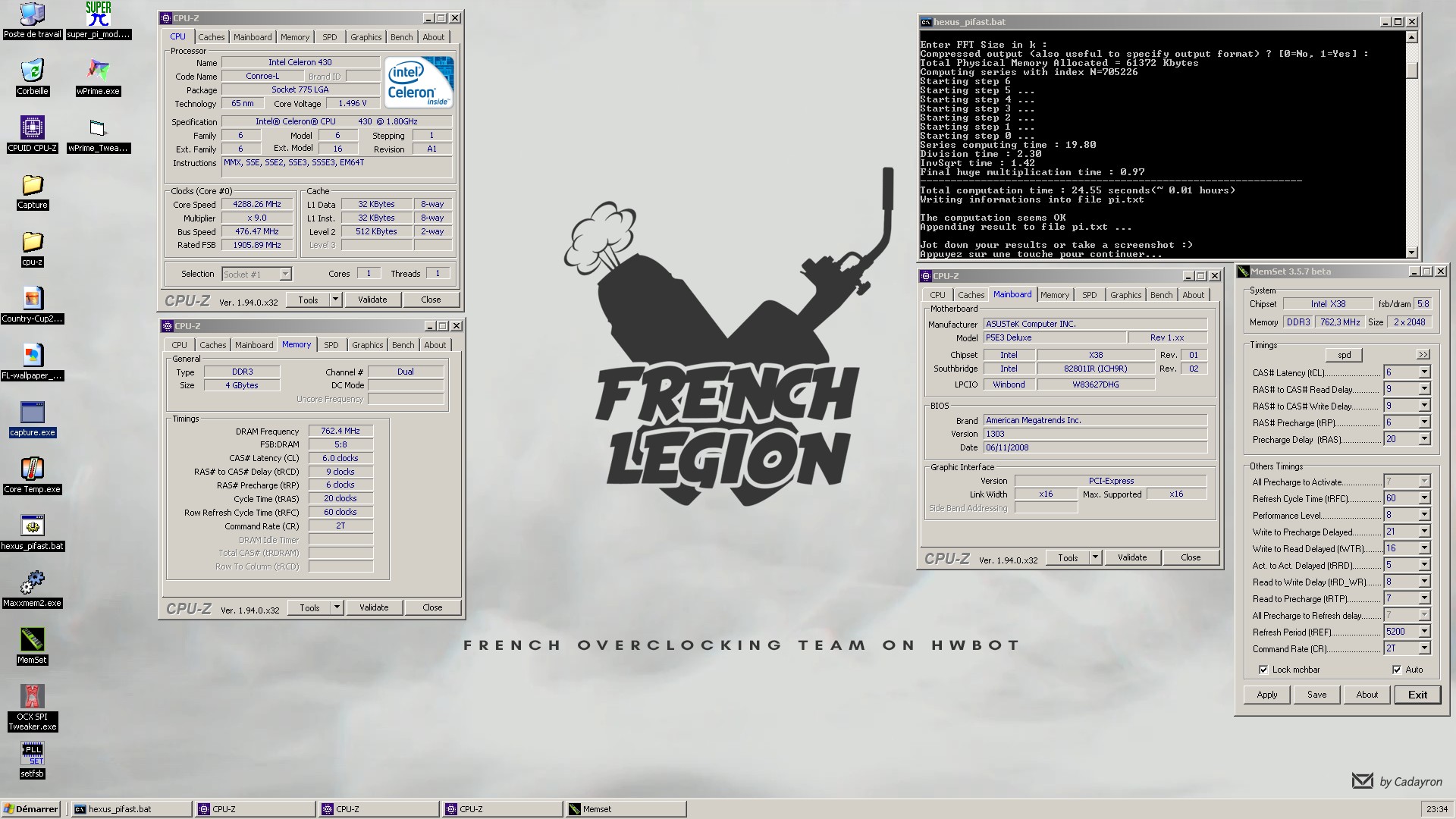Launch Core Temp.exe icon
This screenshot has width=1456, height=819.
32,475
